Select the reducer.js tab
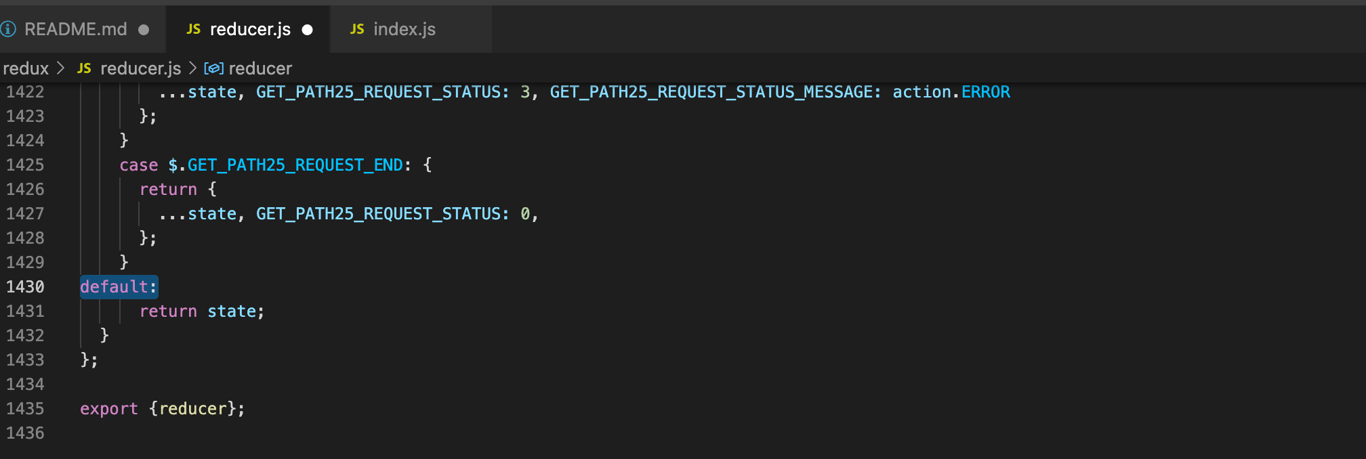 pyautogui.click(x=250, y=29)
